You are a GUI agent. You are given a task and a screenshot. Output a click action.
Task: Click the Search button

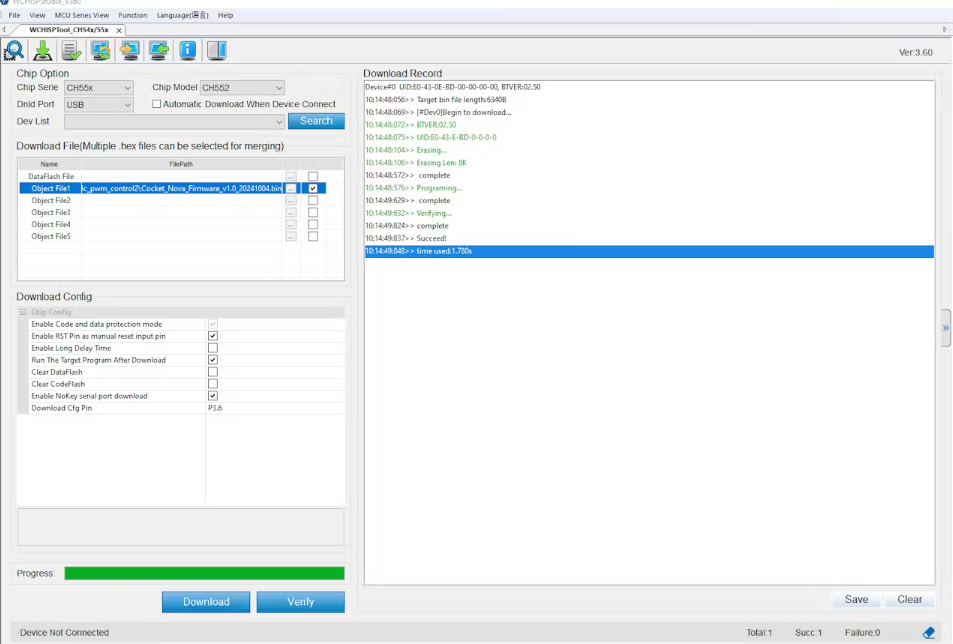coord(316,121)
